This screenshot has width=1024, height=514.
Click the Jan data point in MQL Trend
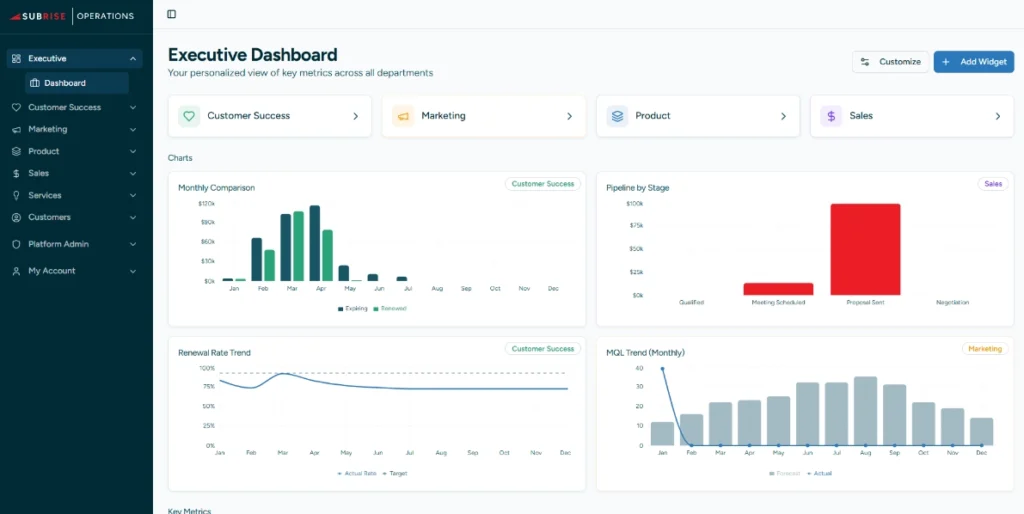(x=662, y=368)
